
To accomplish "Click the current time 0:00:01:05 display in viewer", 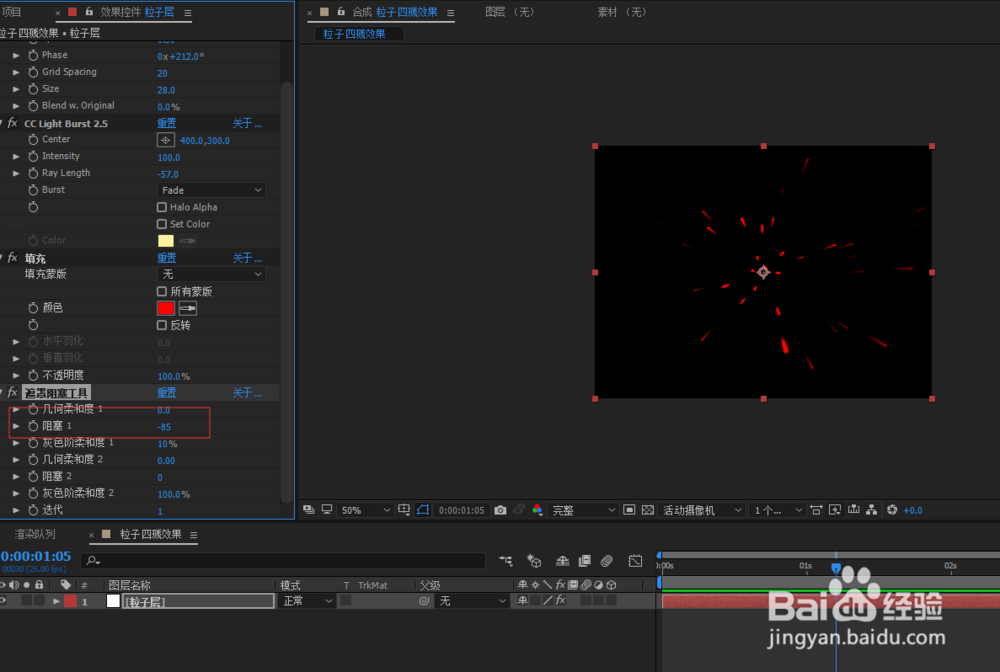I will [461, 510].
